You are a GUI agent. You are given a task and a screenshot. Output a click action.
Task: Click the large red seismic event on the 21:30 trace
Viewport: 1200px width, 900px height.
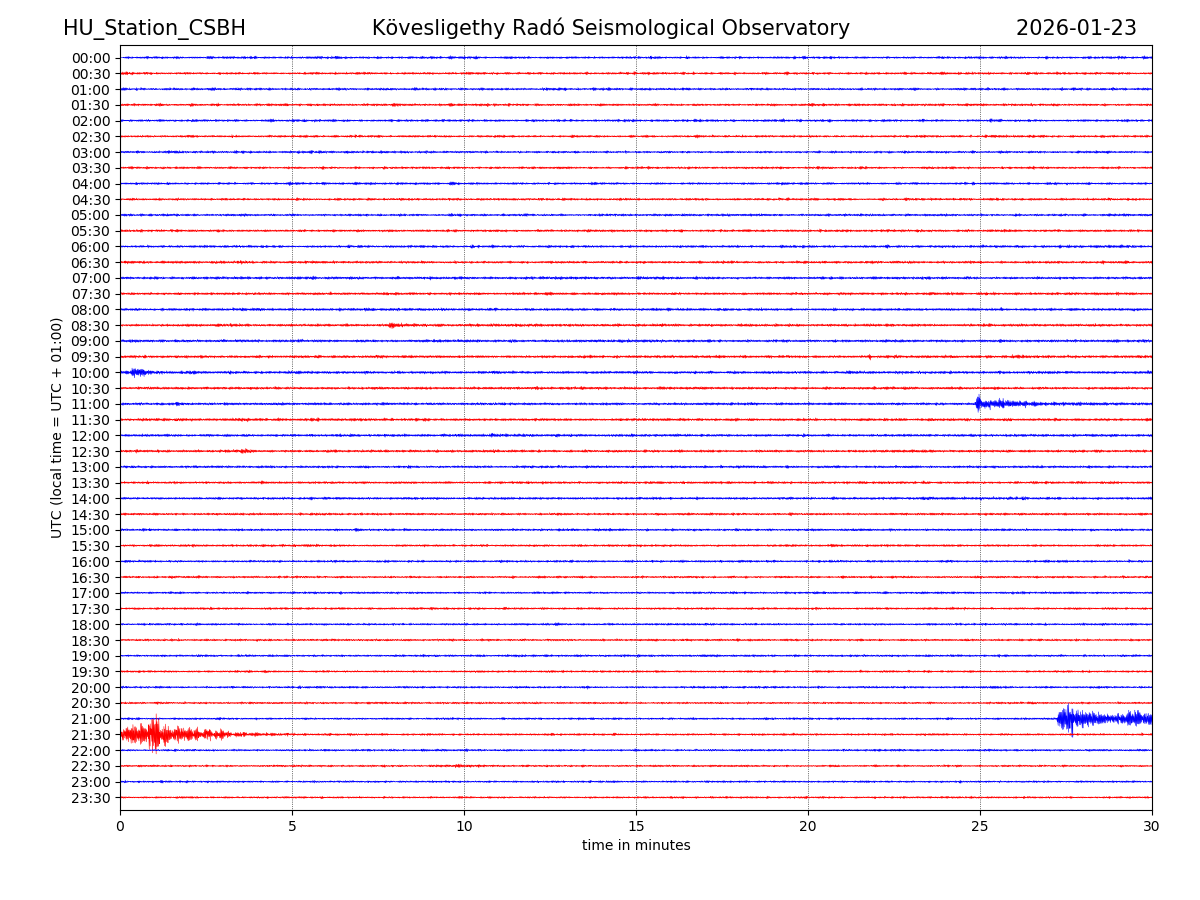click(156, 735)
